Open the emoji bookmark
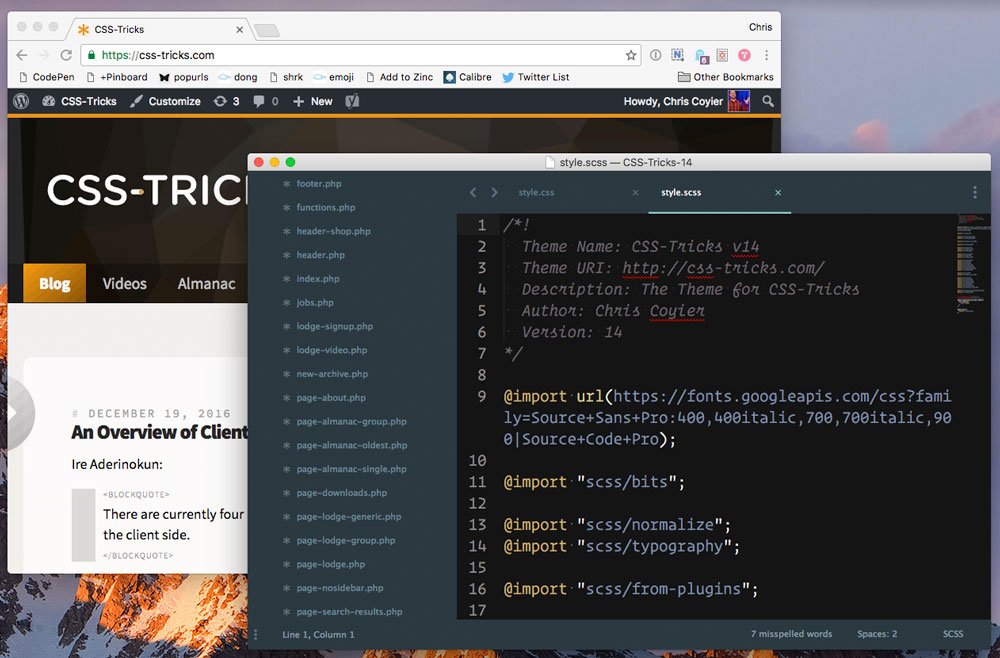The height and width of the screenshot is (658, 1000). (334, 77)
